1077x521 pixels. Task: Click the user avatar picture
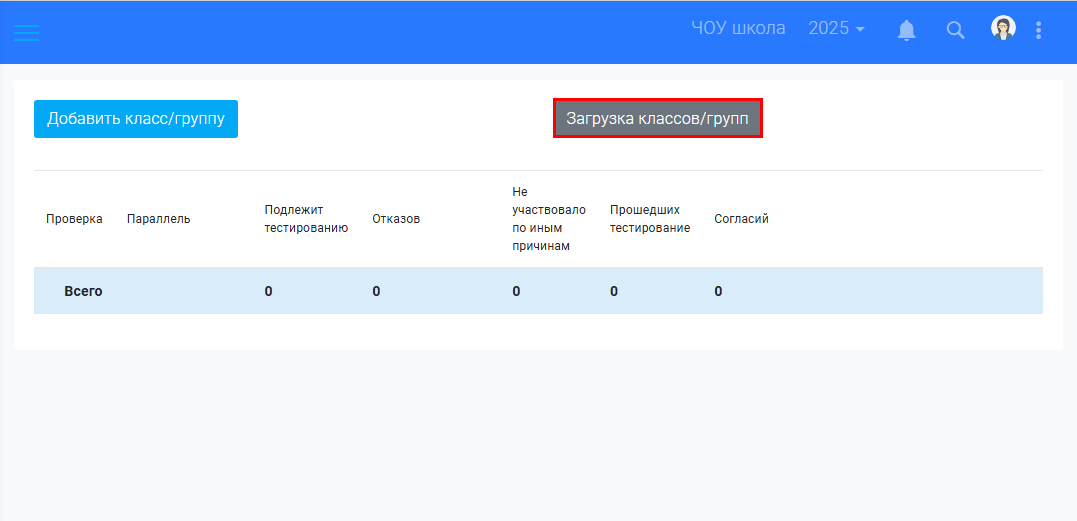tap(1003, 29)
